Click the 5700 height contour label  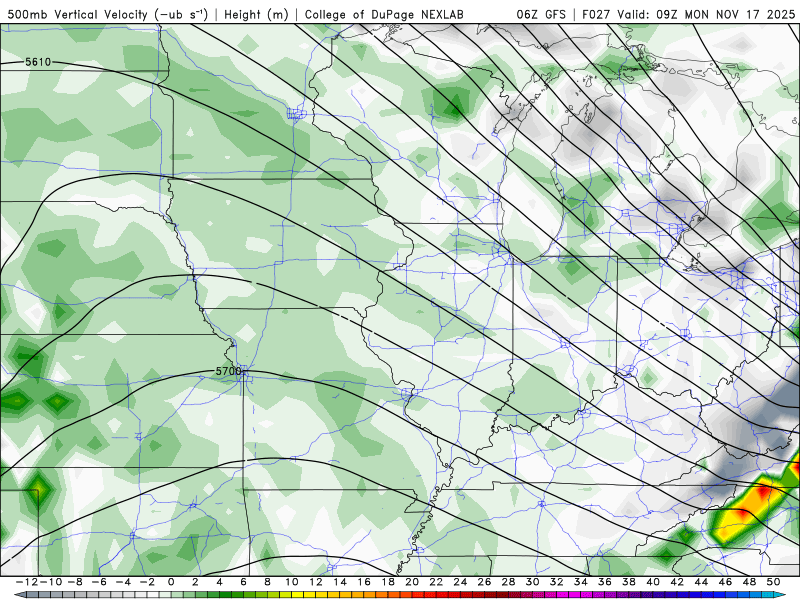pos(228,371)
